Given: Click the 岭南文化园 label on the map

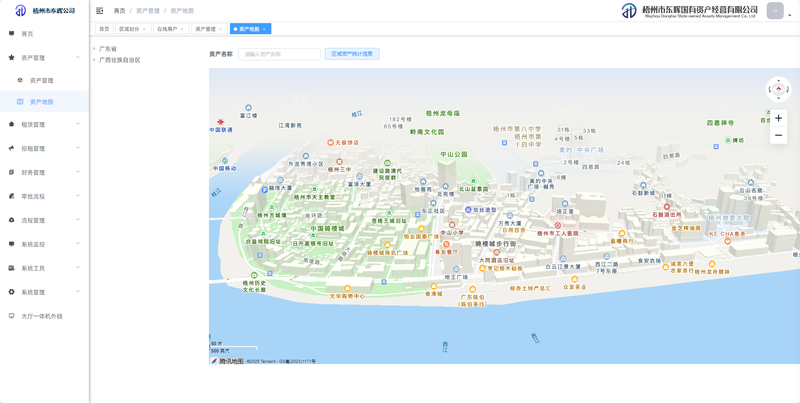Looking at the screenshot, I should pos(427,132).
